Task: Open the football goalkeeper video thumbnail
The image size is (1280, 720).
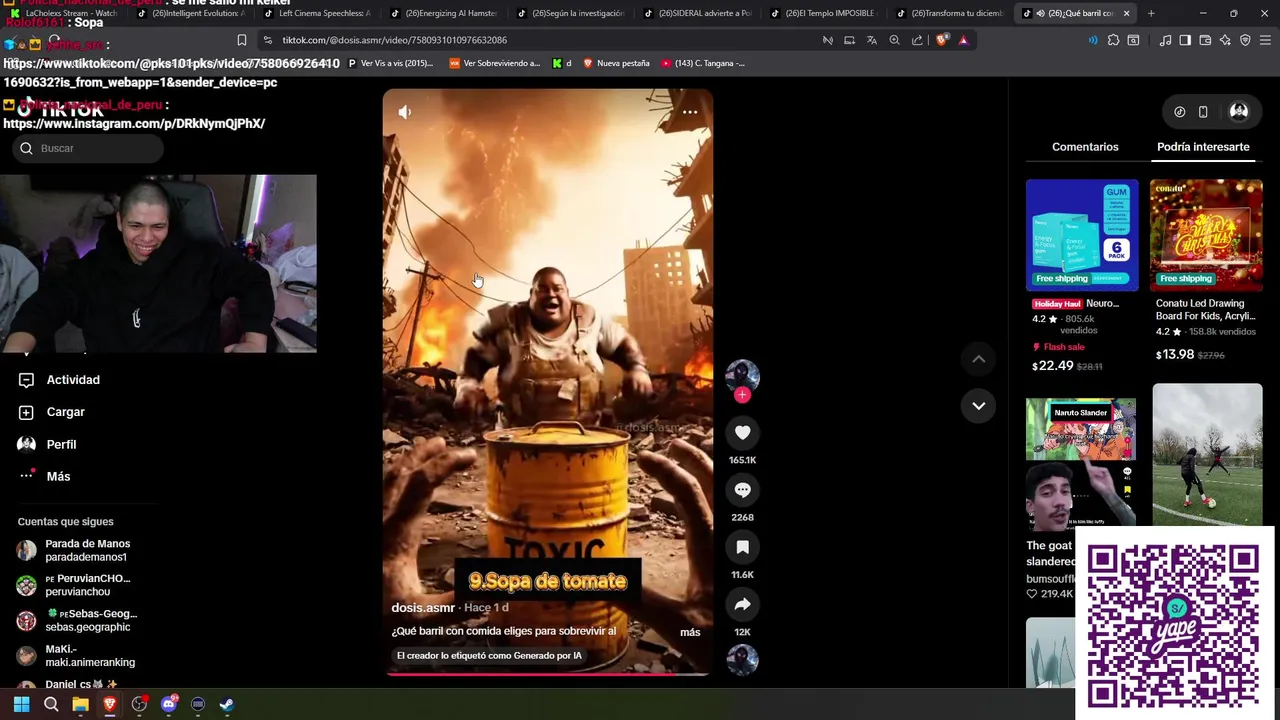Action: (x=1207, y=454)
